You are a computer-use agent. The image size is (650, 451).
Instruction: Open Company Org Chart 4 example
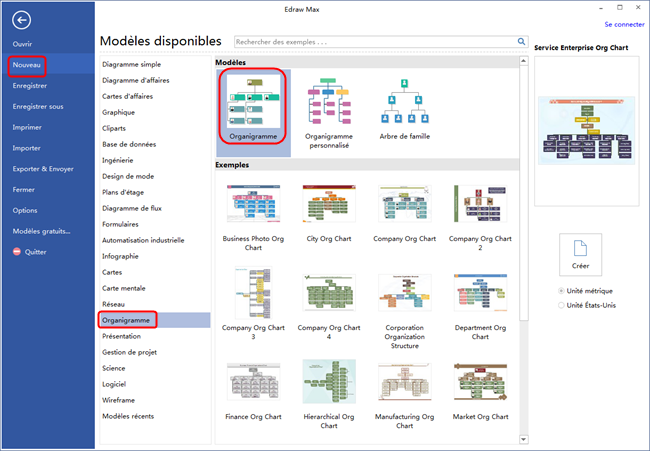tap(329, 293)
